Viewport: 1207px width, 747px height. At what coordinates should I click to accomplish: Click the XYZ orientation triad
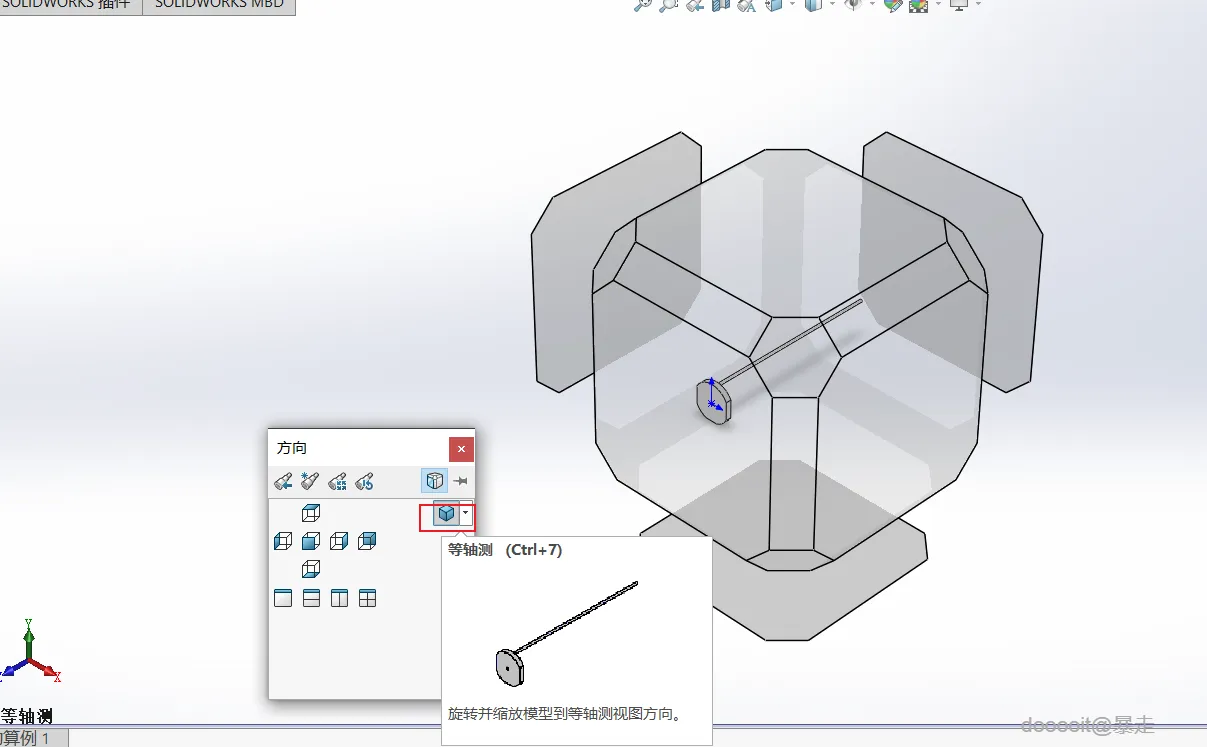tap(30, 651)
